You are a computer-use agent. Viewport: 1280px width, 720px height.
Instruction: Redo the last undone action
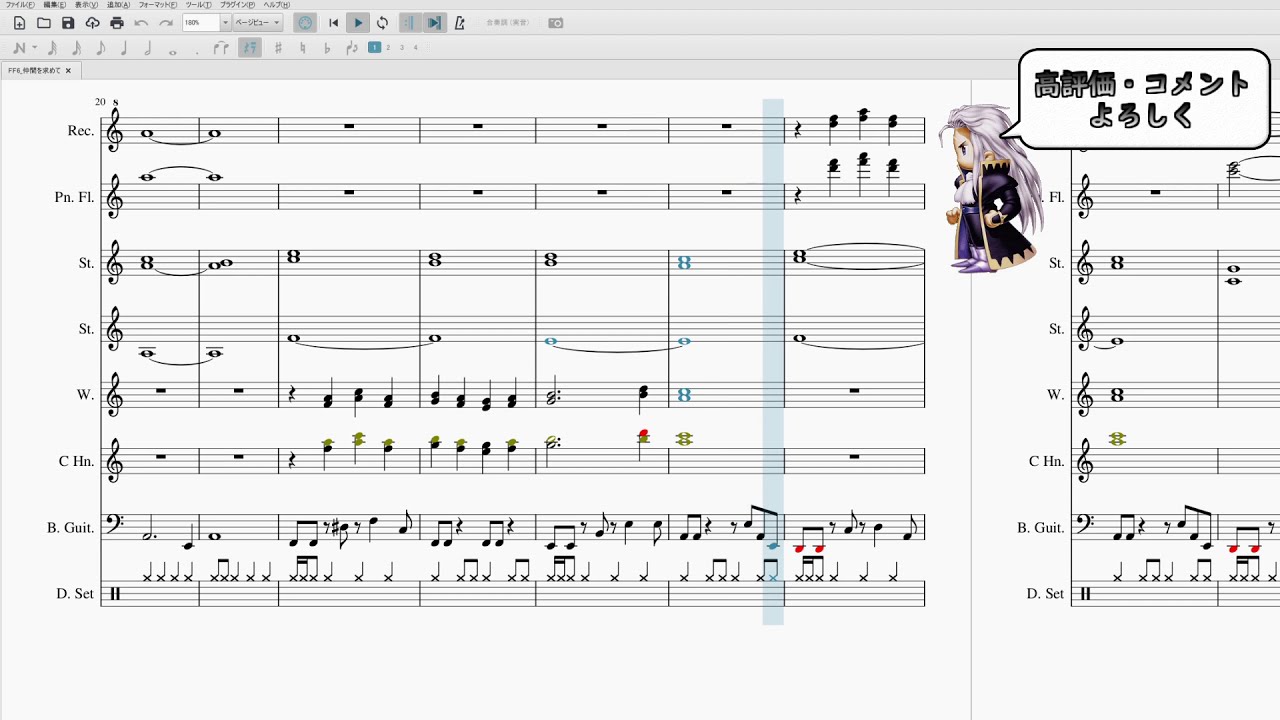point(166,23)
